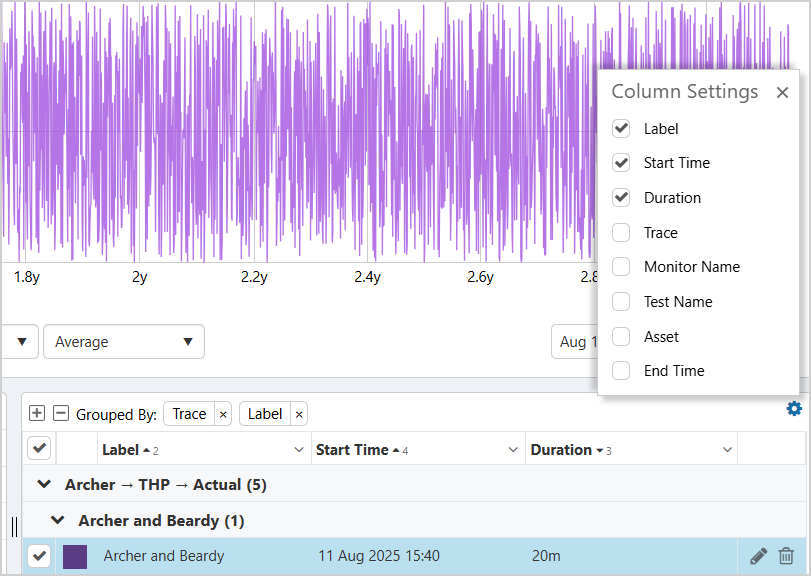811x576 pixels.
Task: Remove the Label grouping chip
Action: [299, 414]
